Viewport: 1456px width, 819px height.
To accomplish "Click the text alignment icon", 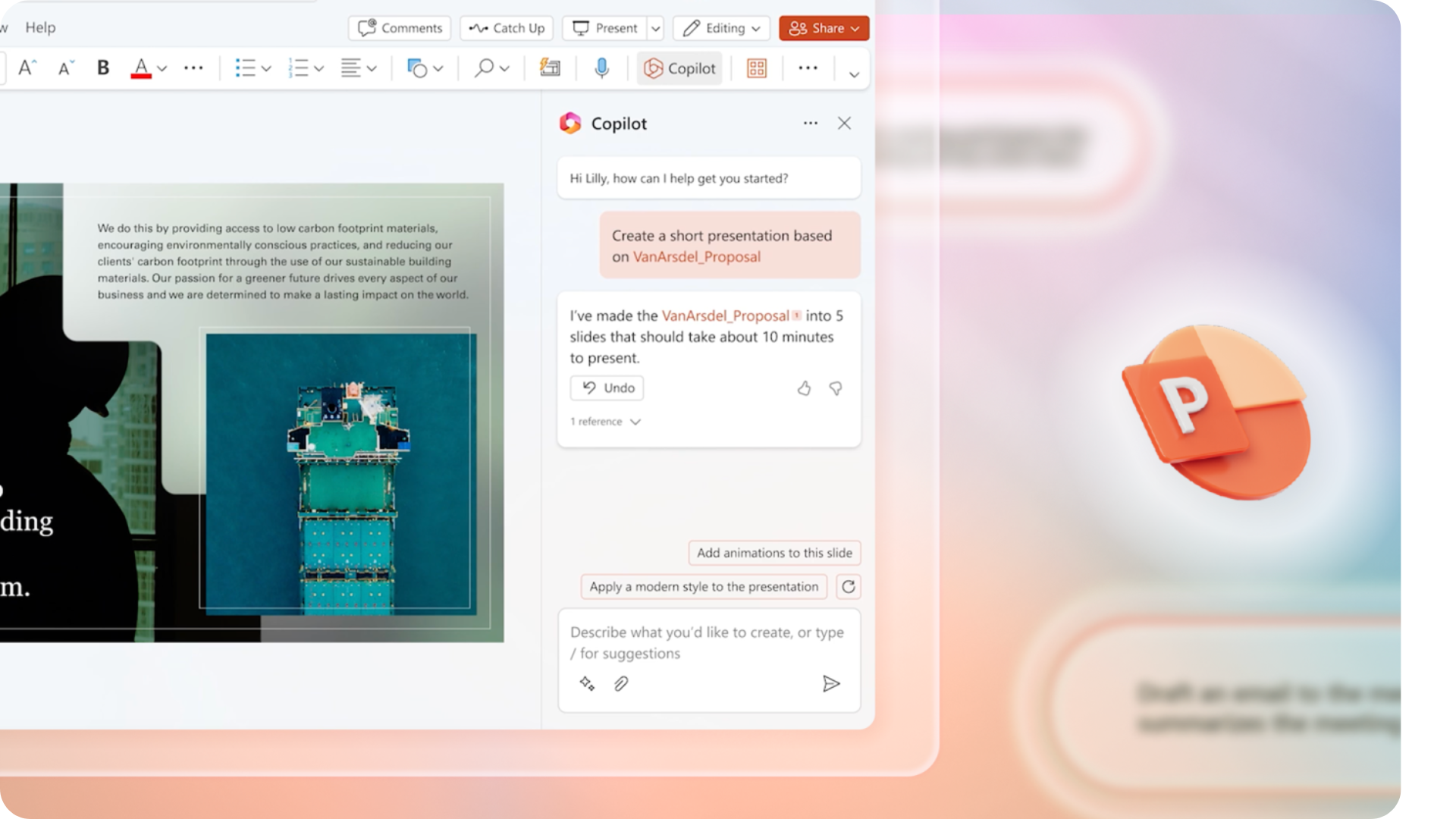I will (x=350, y=68).
